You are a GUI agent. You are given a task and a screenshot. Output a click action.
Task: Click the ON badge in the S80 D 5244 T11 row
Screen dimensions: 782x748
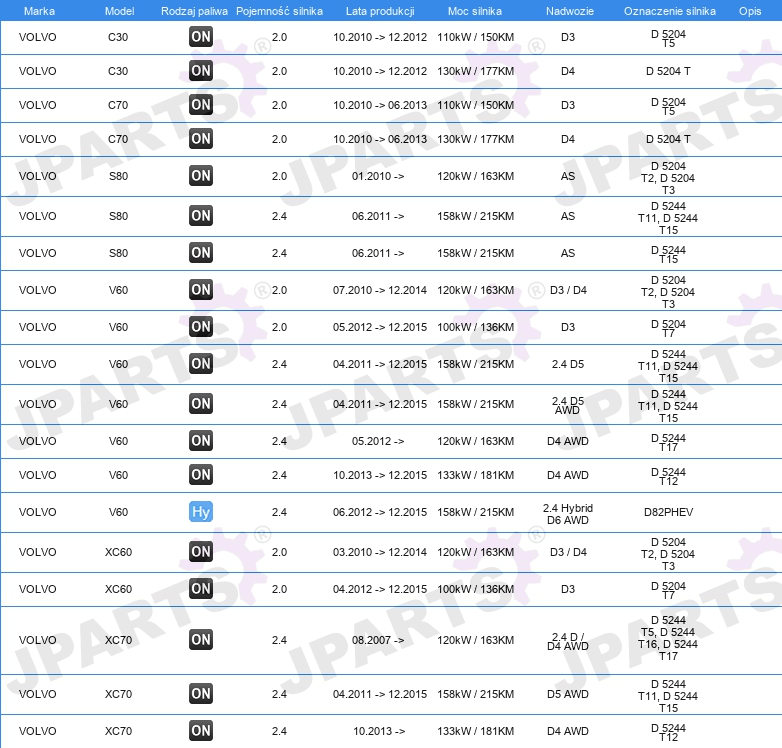click(201, 215)
